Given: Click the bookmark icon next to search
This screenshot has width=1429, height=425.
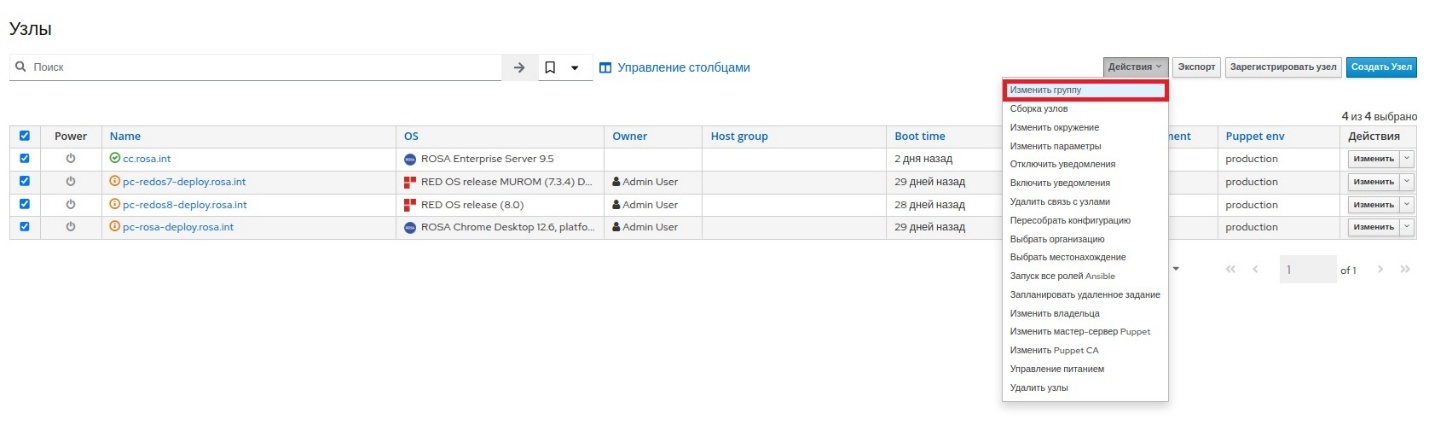Looking at the screenshot, I should click(550, 67).
